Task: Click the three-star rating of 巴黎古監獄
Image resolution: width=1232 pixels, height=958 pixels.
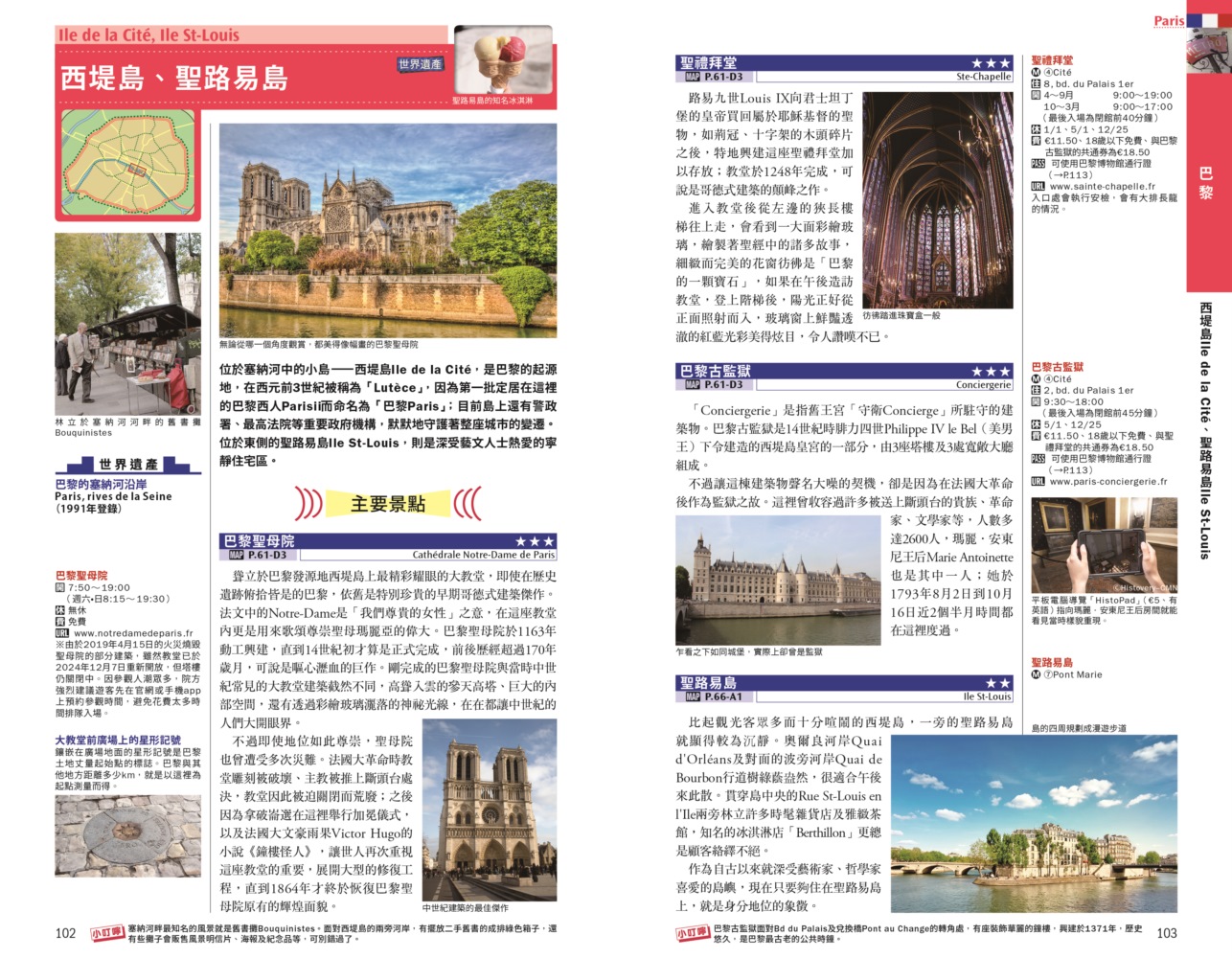Action: click(x=991, y=371)
